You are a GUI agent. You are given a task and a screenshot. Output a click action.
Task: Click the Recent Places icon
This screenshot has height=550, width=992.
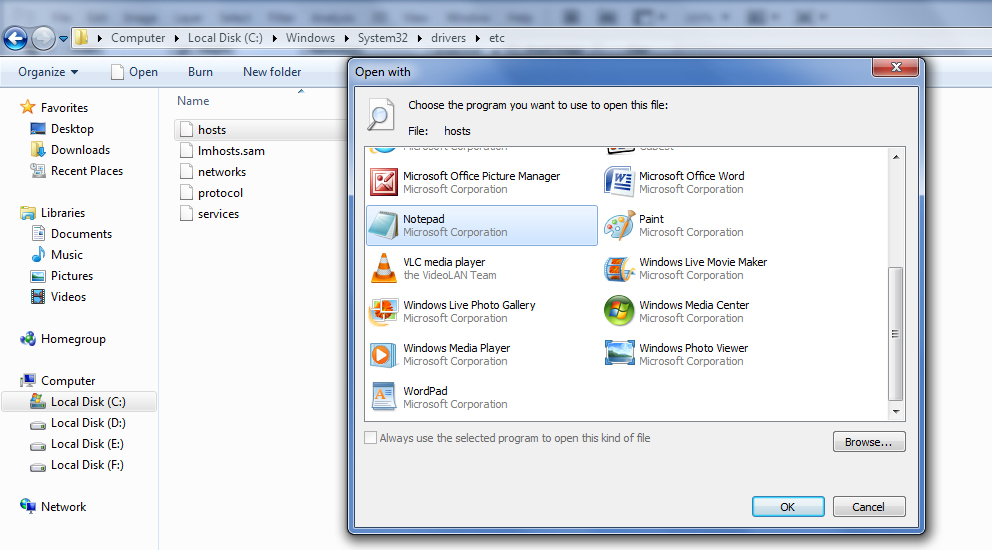click(38, 171)
